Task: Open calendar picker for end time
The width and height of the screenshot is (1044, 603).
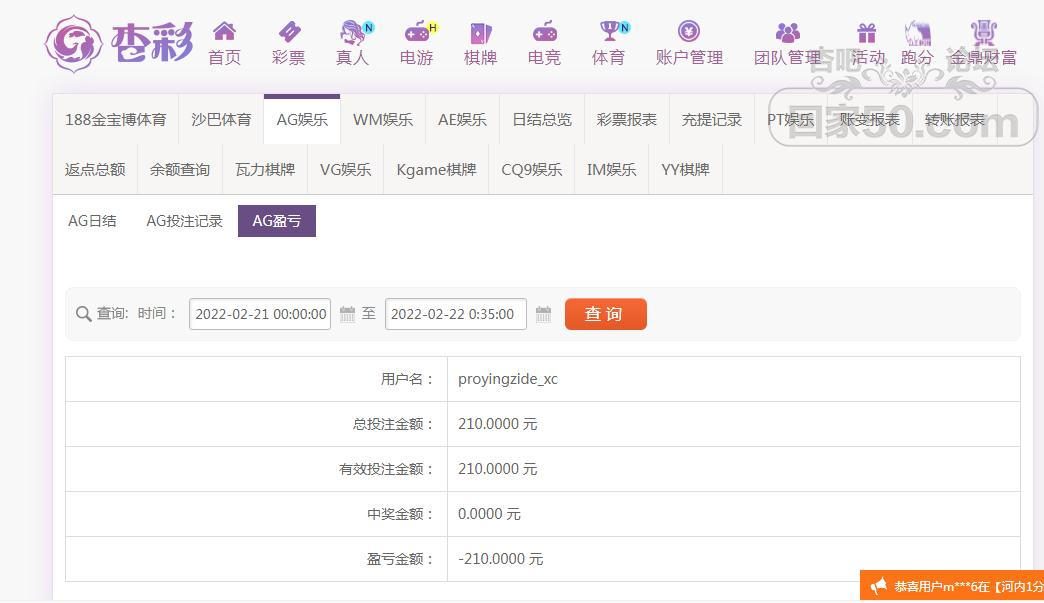Action: 543,314
